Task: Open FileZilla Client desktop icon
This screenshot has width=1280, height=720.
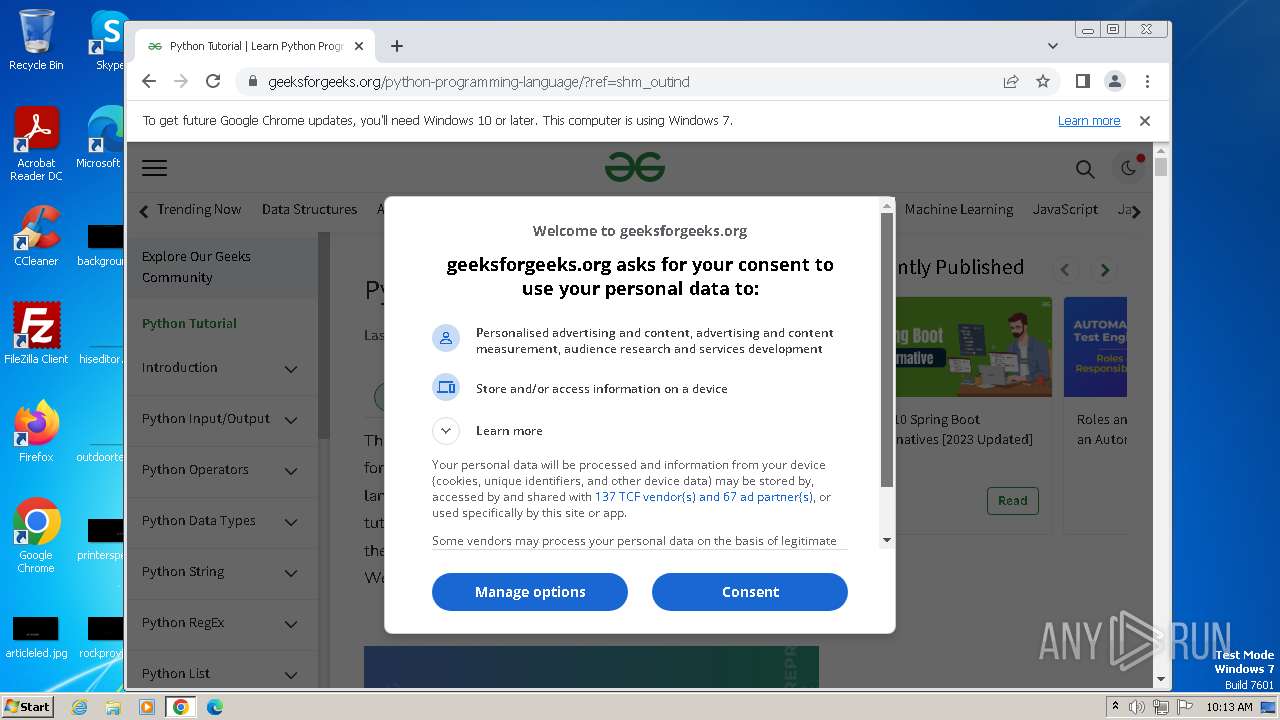Action: tap(36, 334)
